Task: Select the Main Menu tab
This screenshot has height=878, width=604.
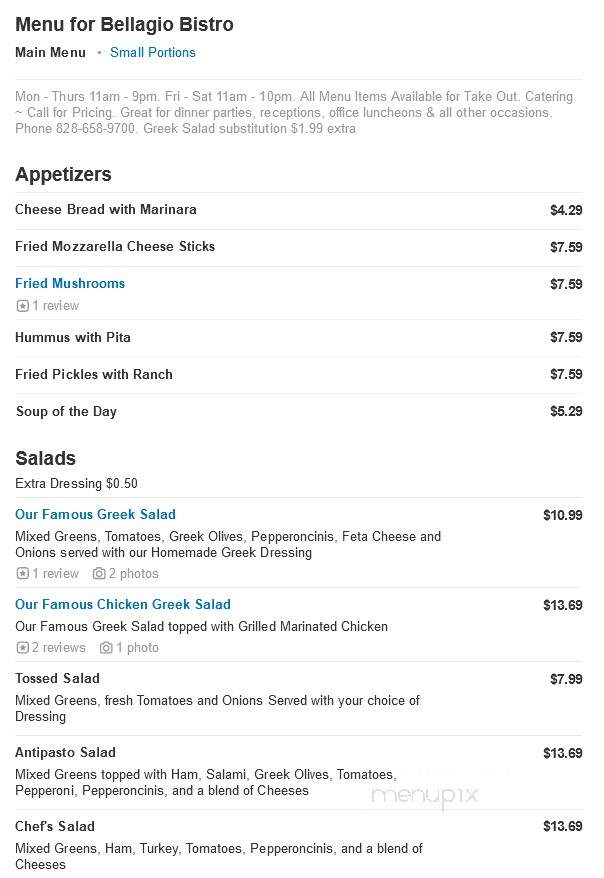Action: [50, 52]
